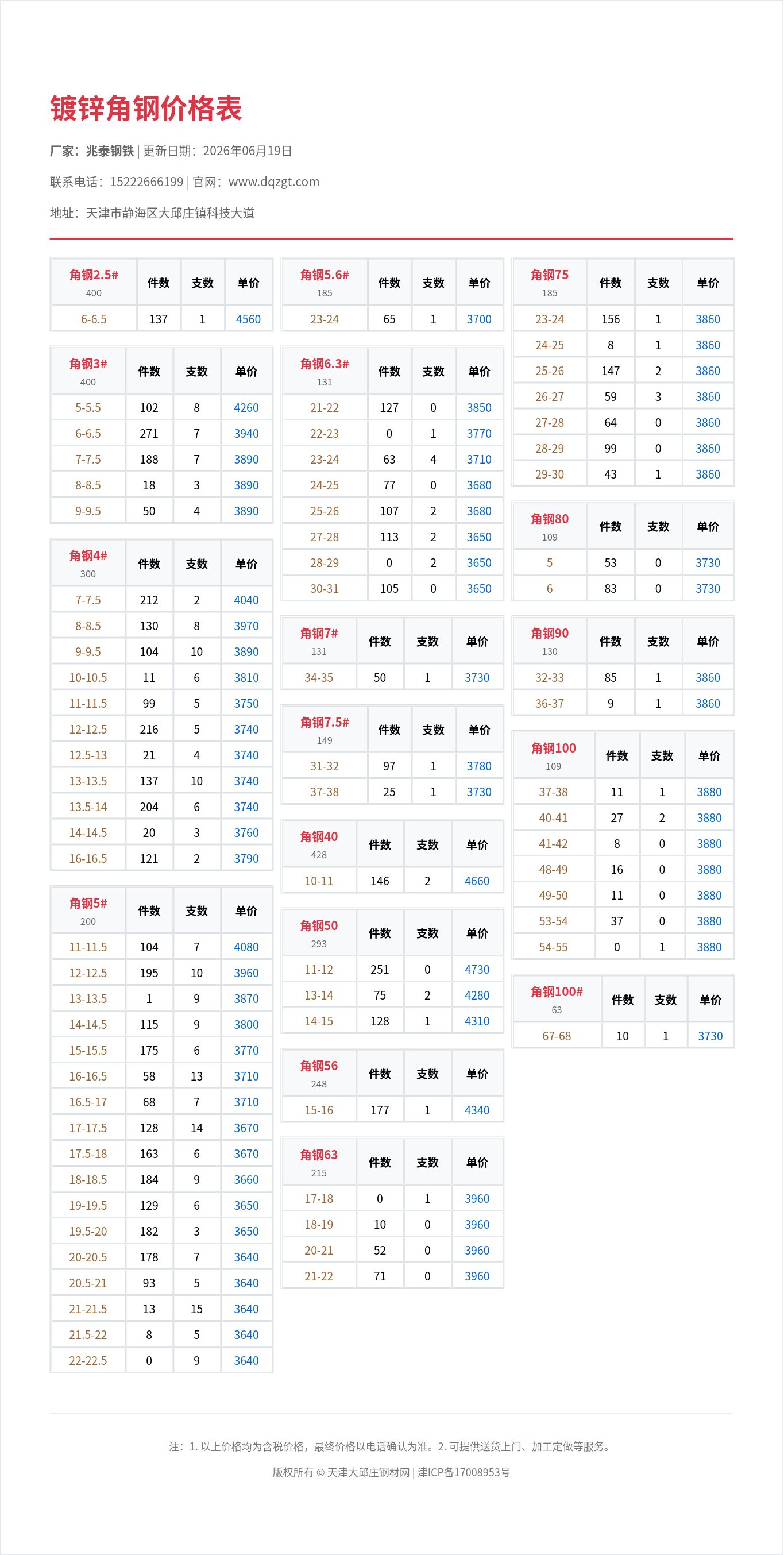This screenshot has width=784, height=1555.
Task: Click price 3770 in 角钢6.3# table
Action: (x=479, y=434)
